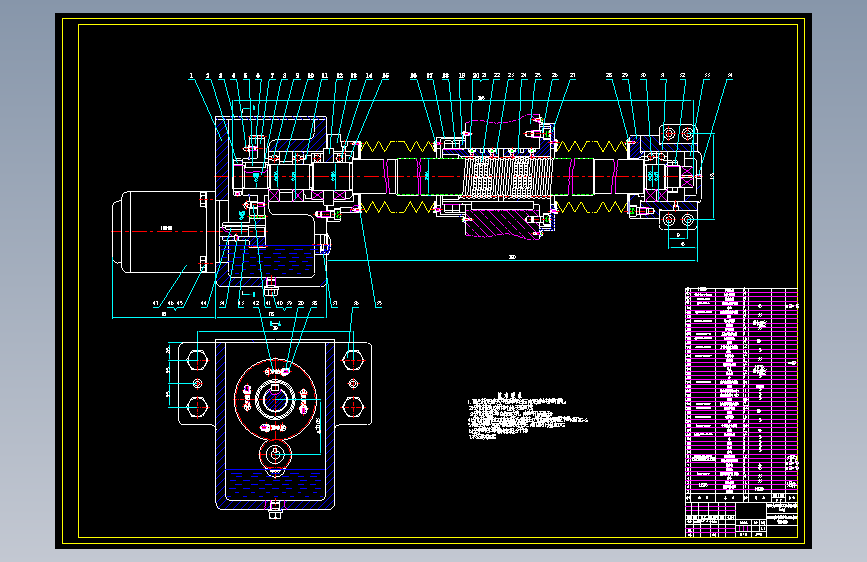Click part balloon number 12
Image resolution: width=867 pixels, height=562 pixels.
[x=340, y=76]
